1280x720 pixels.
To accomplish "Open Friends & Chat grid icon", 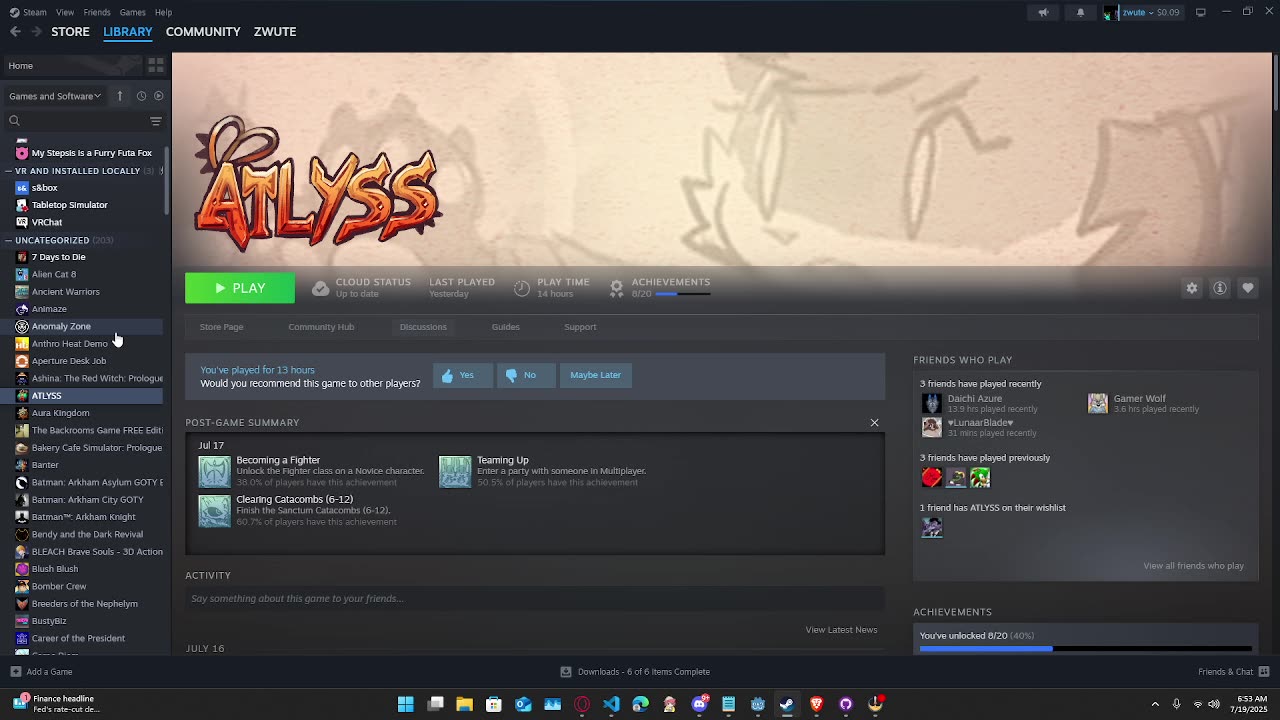I will pos(1264,672).
